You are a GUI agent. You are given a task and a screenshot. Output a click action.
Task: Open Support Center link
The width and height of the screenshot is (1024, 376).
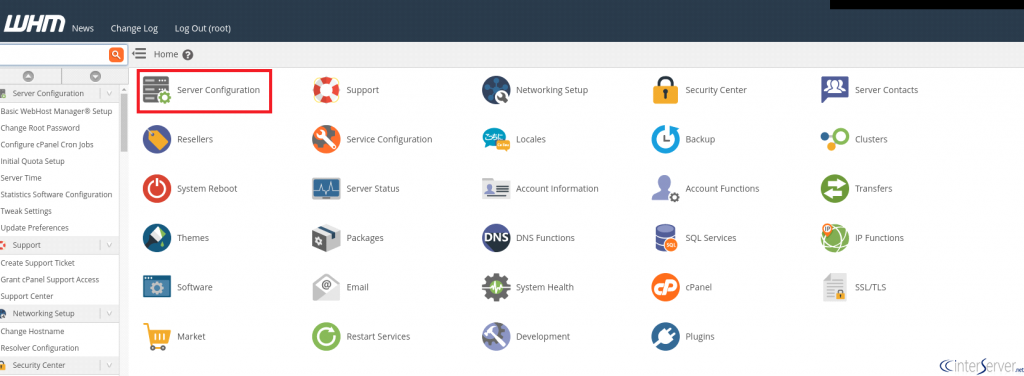27,296
